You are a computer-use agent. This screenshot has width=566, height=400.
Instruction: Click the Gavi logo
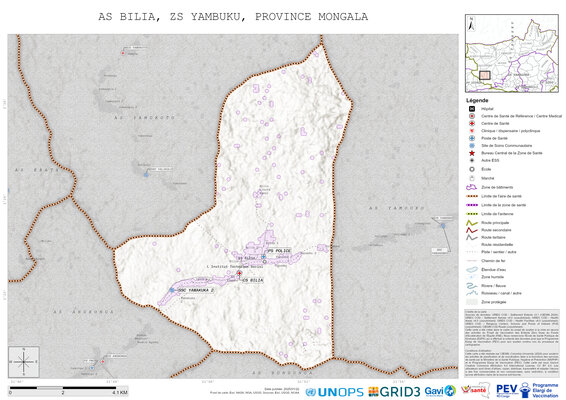pos(440,391)
